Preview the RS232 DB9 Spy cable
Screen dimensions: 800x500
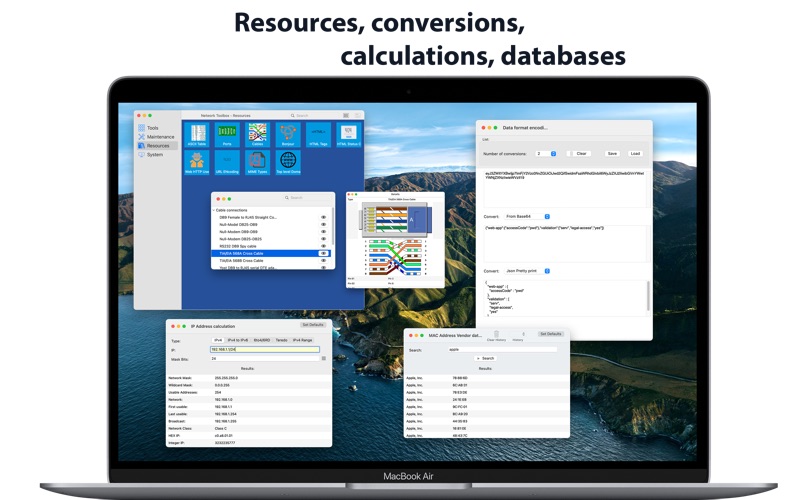pyautogui.click(x=323, y=246)
